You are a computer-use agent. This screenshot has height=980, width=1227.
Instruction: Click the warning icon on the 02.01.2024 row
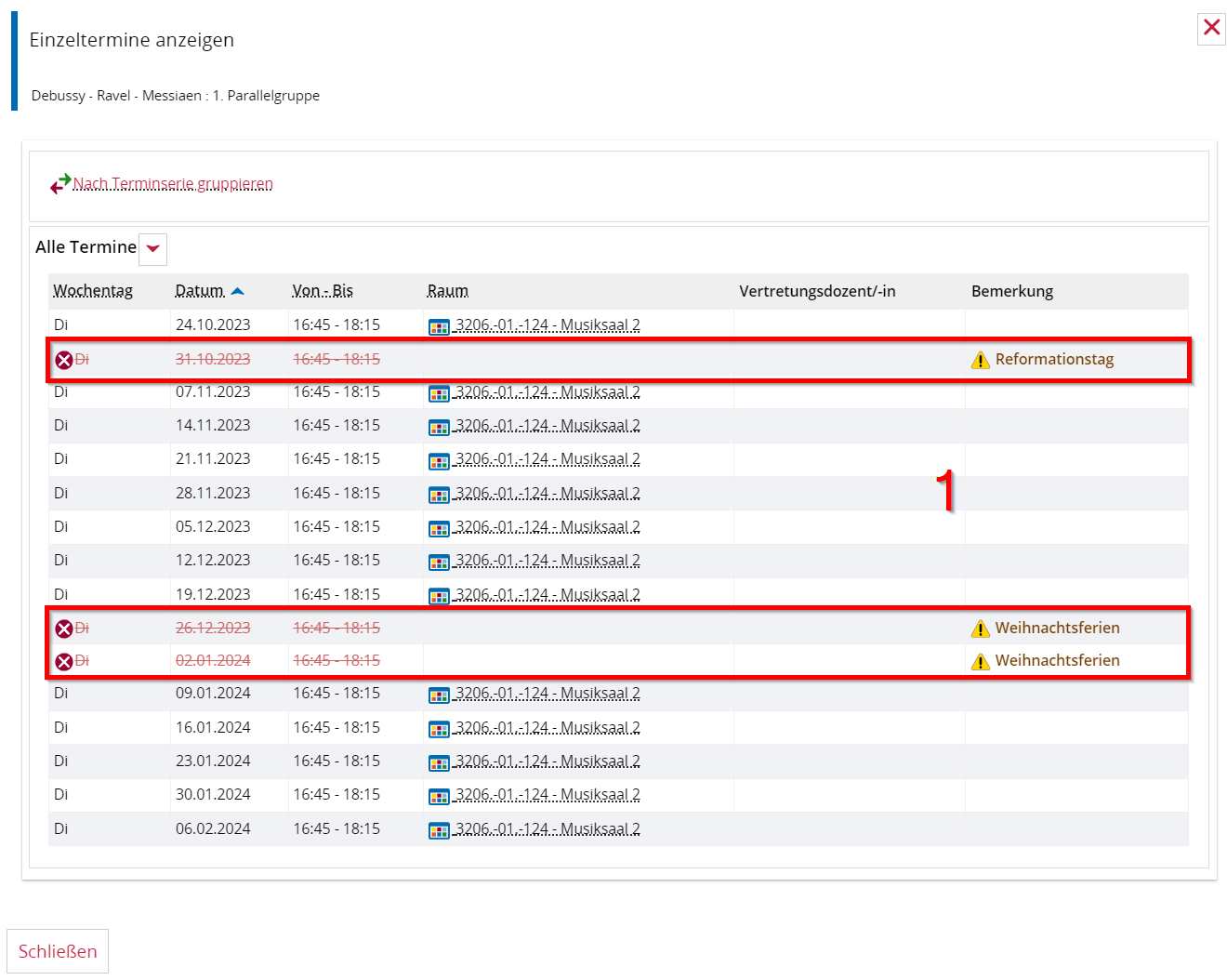981,661
